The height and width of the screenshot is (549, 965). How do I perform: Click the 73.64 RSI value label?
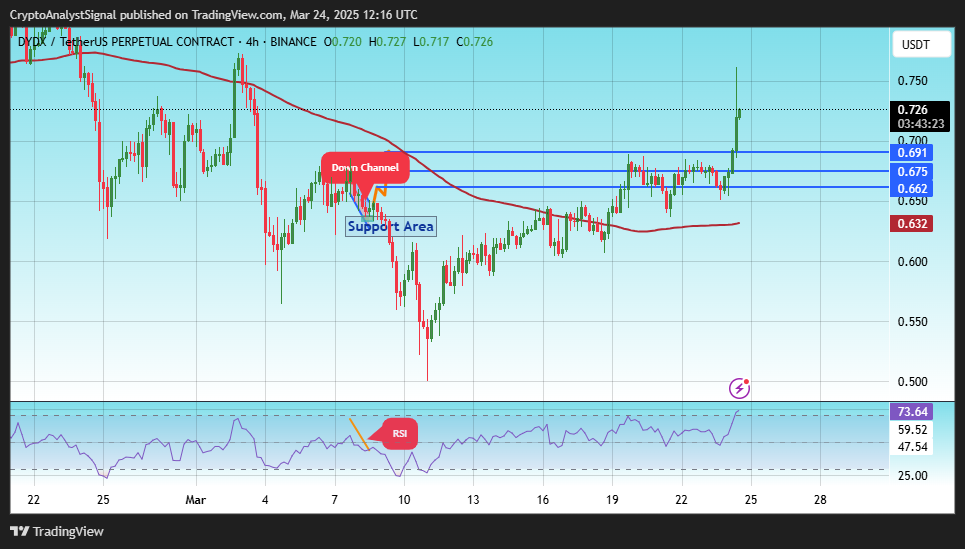click(x=911, y=411)
